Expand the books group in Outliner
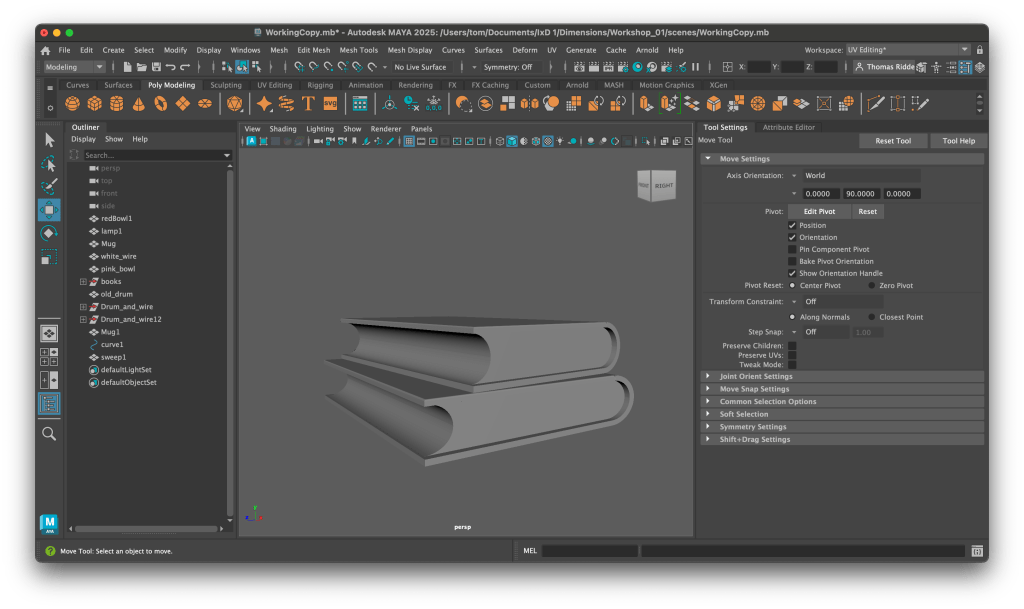This screenshot has height=609, width=1024. click(84, 282)
